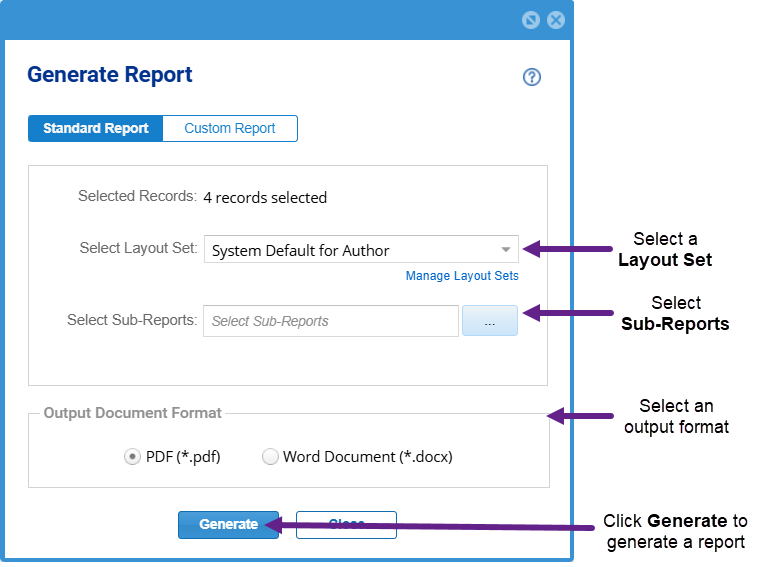Switch to the Standard Report tab
Viewport: 767px width, 567px height.
(x=96, y=128)
